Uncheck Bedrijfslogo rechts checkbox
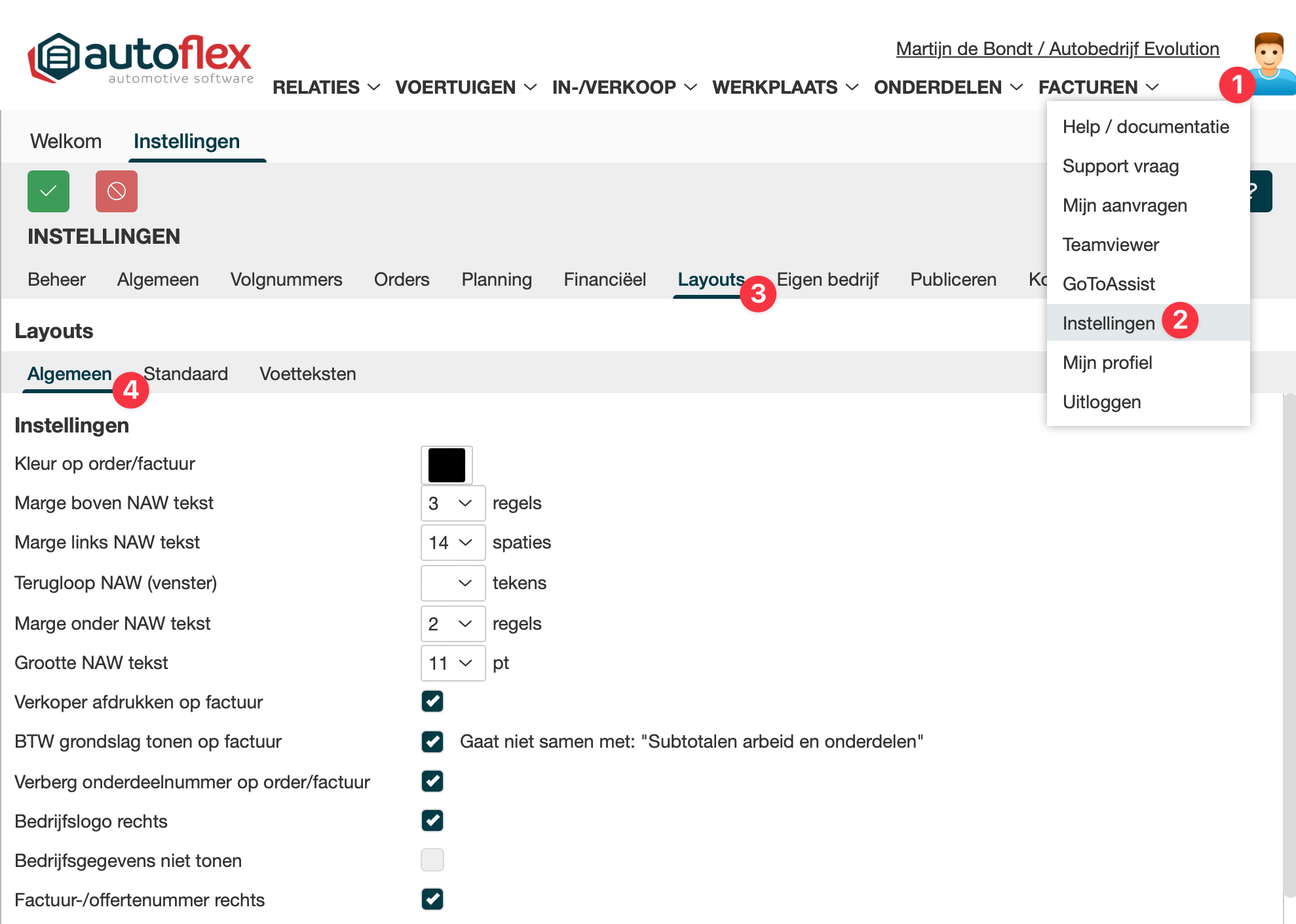The height and width of the screenshot is (924, 1296). pyautogui.click(x=432, y=820)
